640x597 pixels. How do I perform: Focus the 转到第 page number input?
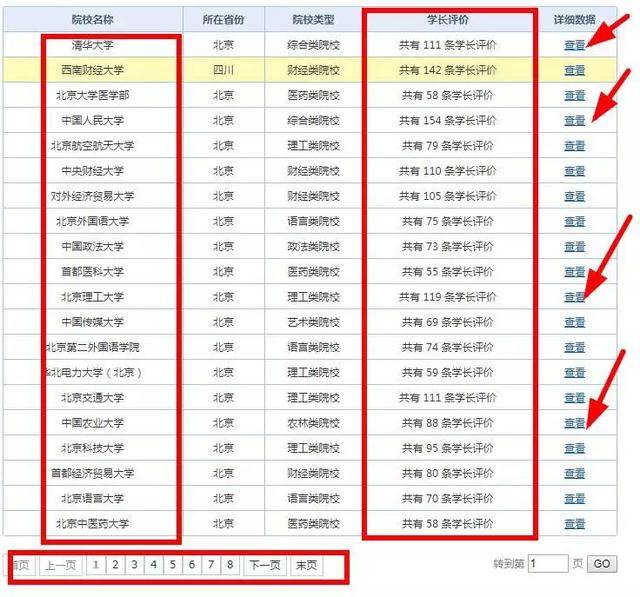coord(548,564)
